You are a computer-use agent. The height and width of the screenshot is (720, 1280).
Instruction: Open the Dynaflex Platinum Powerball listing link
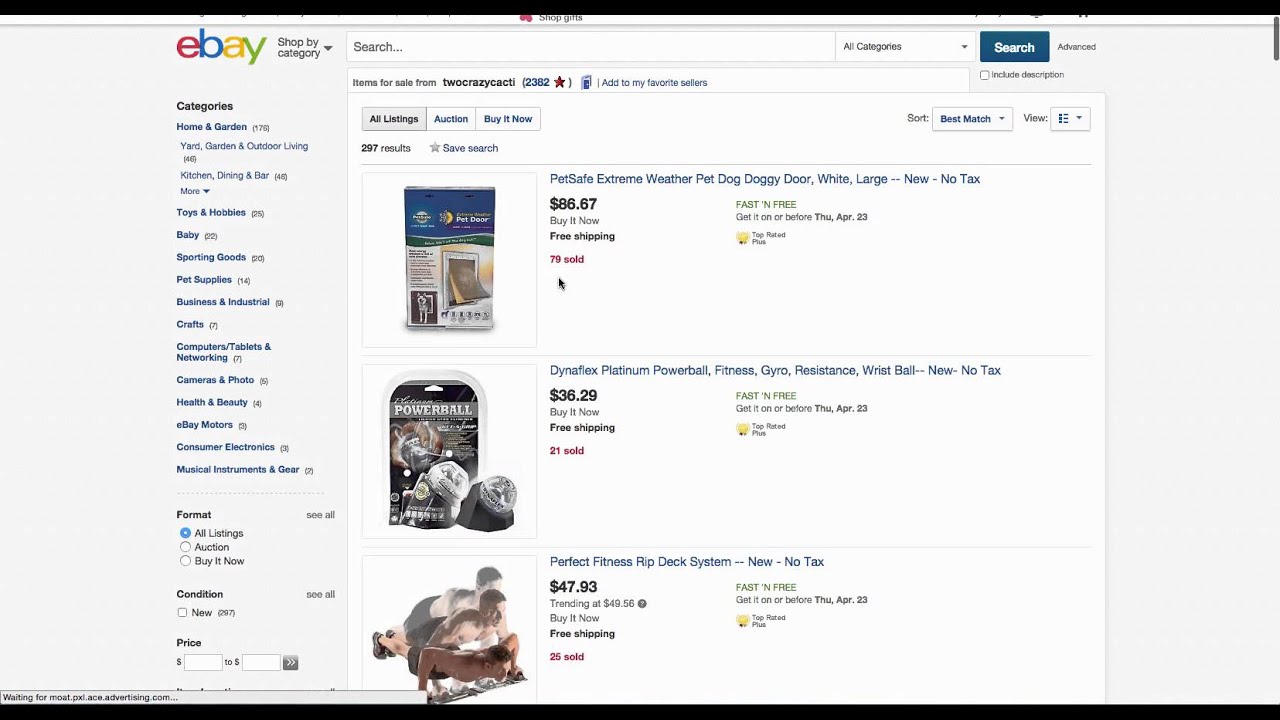[775, 370]
